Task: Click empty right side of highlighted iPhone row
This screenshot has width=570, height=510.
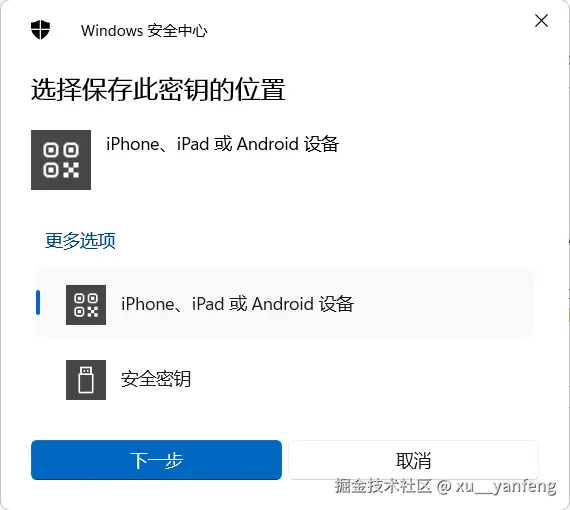Action: [443, 304]
